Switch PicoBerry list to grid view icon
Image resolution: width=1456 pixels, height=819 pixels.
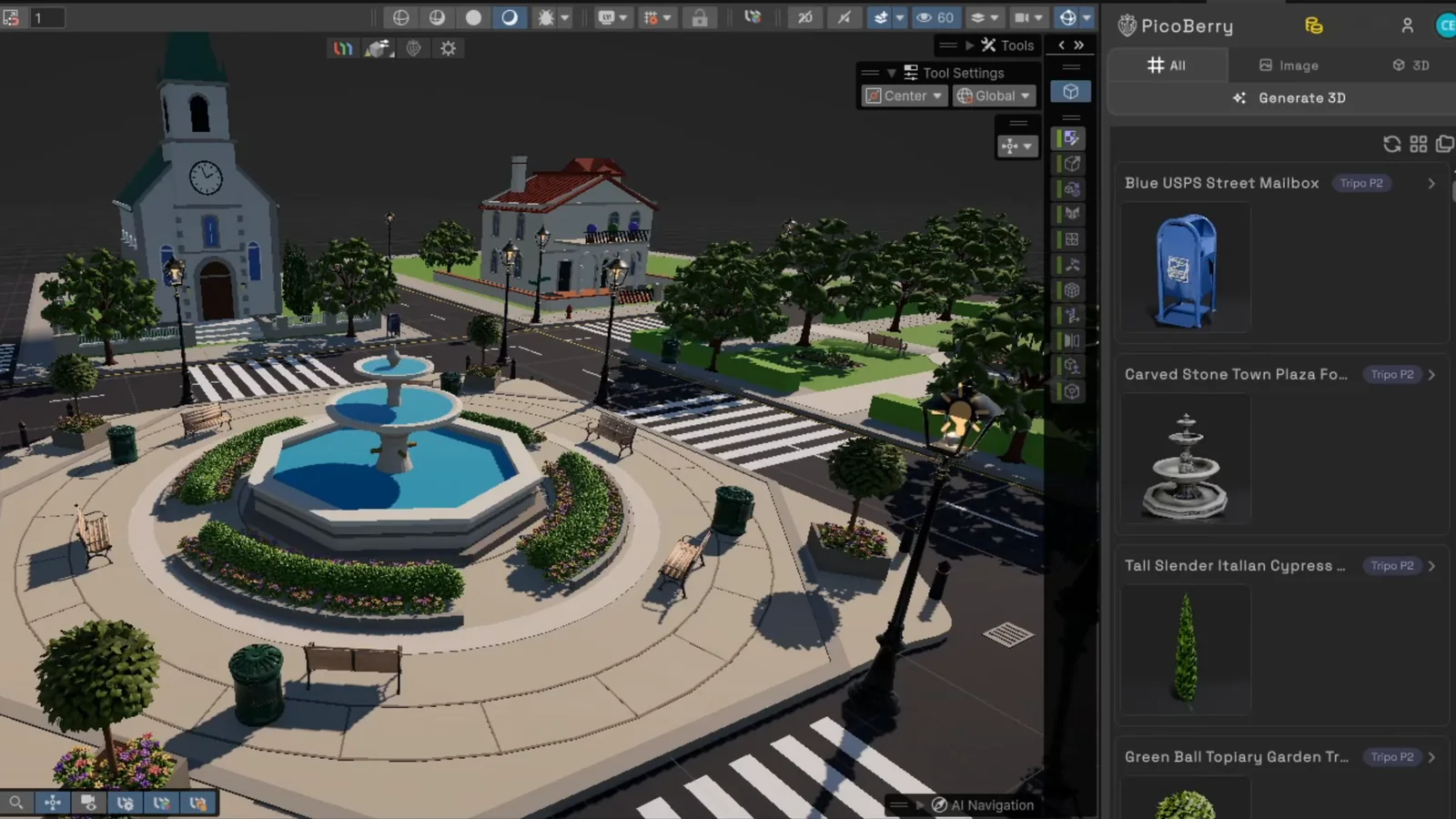(x=1419, y=144)
